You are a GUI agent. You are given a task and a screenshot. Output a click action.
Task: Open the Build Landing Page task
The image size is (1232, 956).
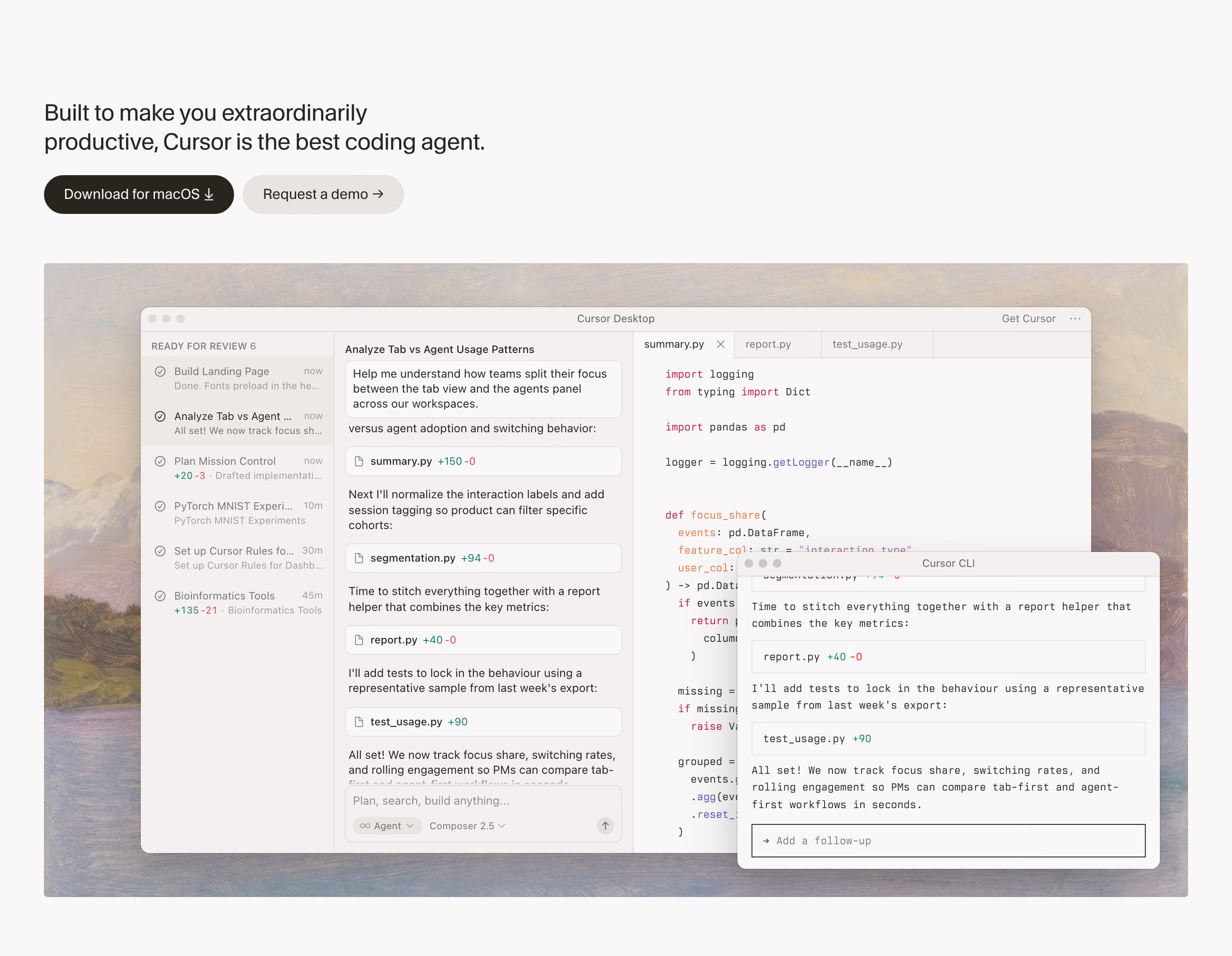[x=238, y=378]
